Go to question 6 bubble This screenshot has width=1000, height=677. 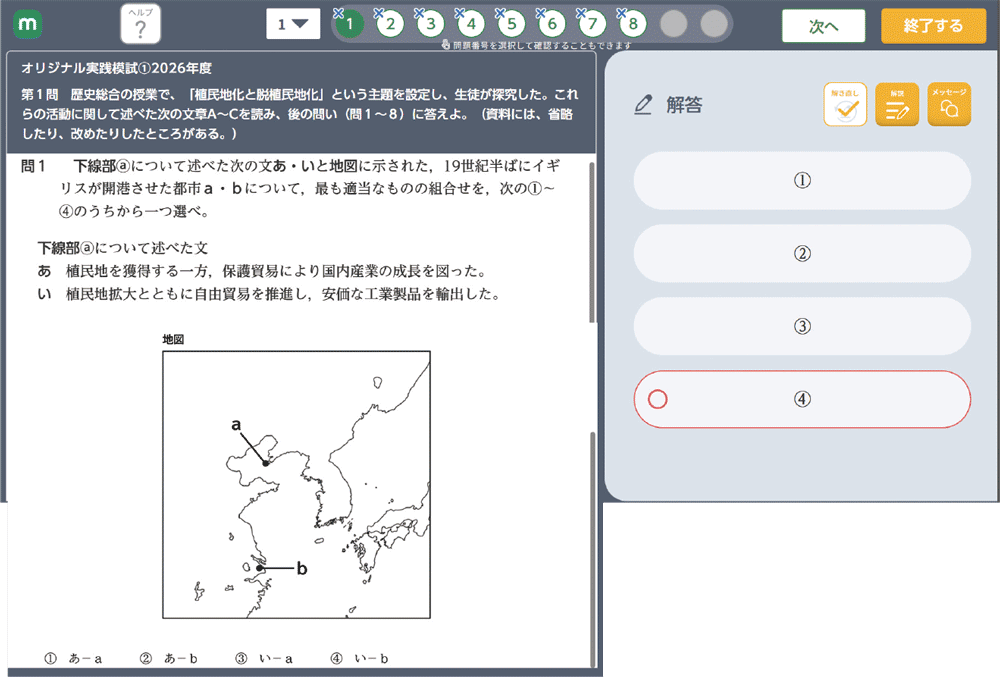(552, 24)
